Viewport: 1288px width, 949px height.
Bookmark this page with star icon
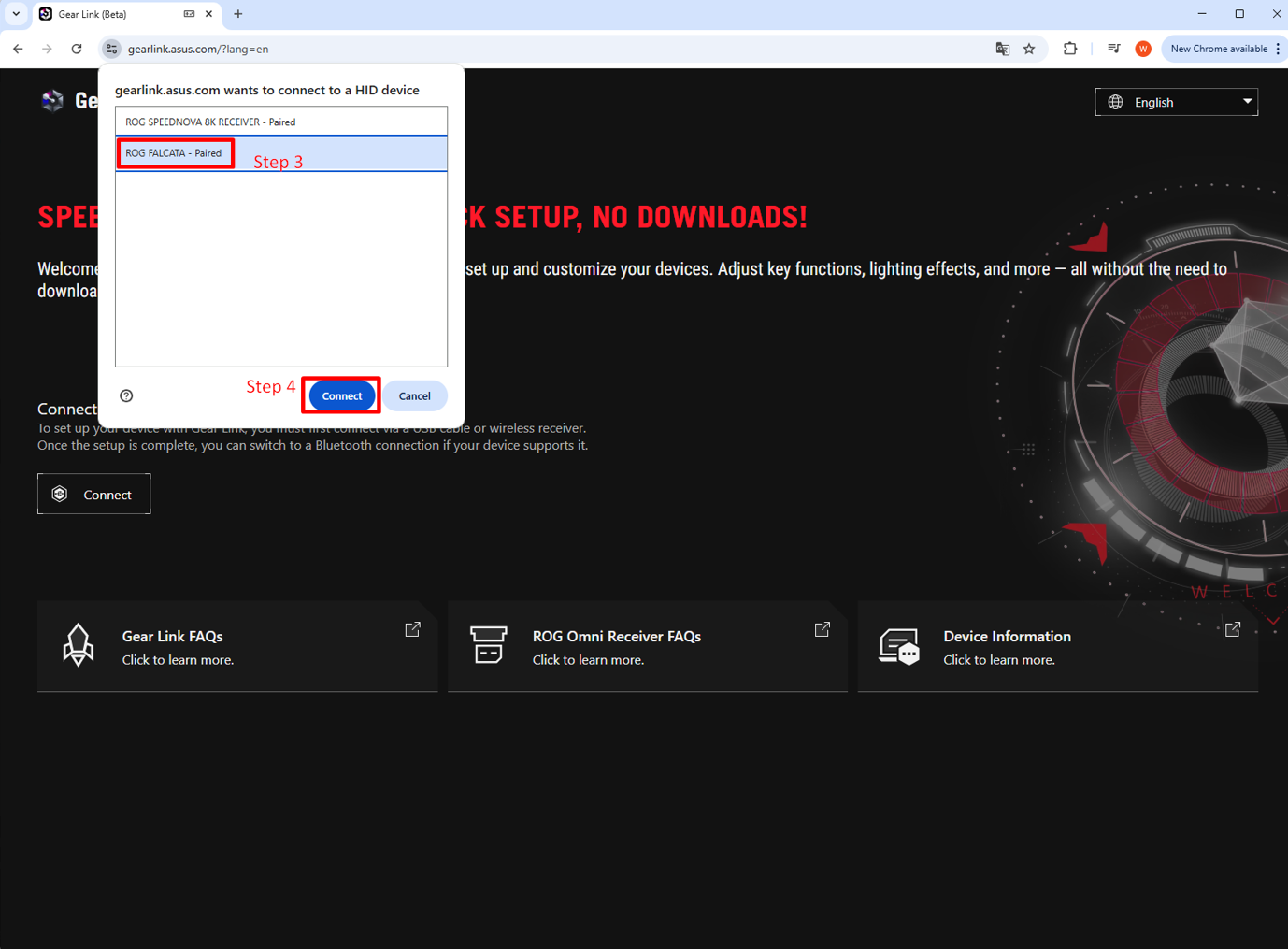tap(1029, 49)
